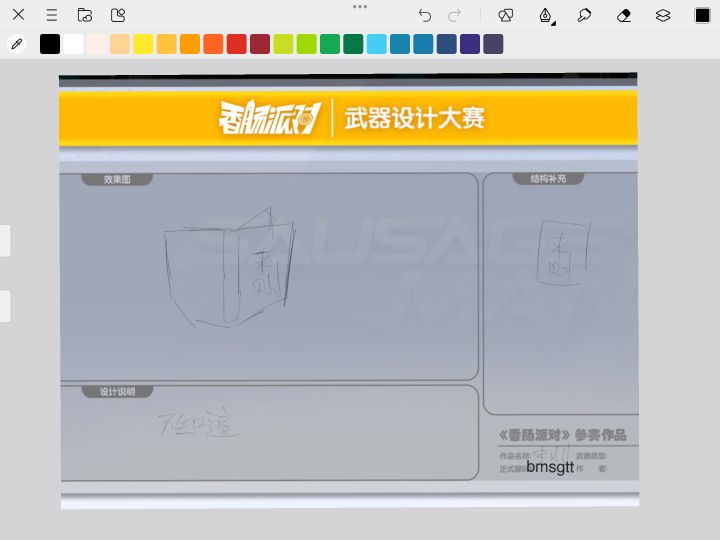Pick the teal blue swatch
Image resolution: width=720 pixels, height=540 pixels.
tap(400, 44)
